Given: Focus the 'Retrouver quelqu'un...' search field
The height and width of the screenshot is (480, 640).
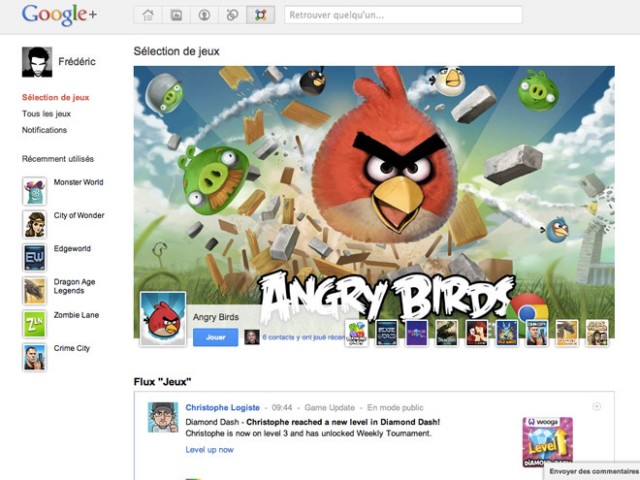Looking at the screenshot, I should click(x=403, y=15).
